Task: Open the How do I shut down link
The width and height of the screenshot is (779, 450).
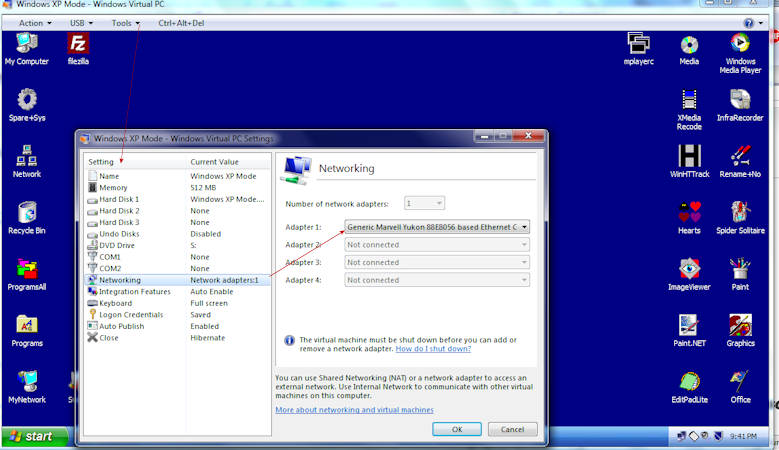Action: (433, 349)
